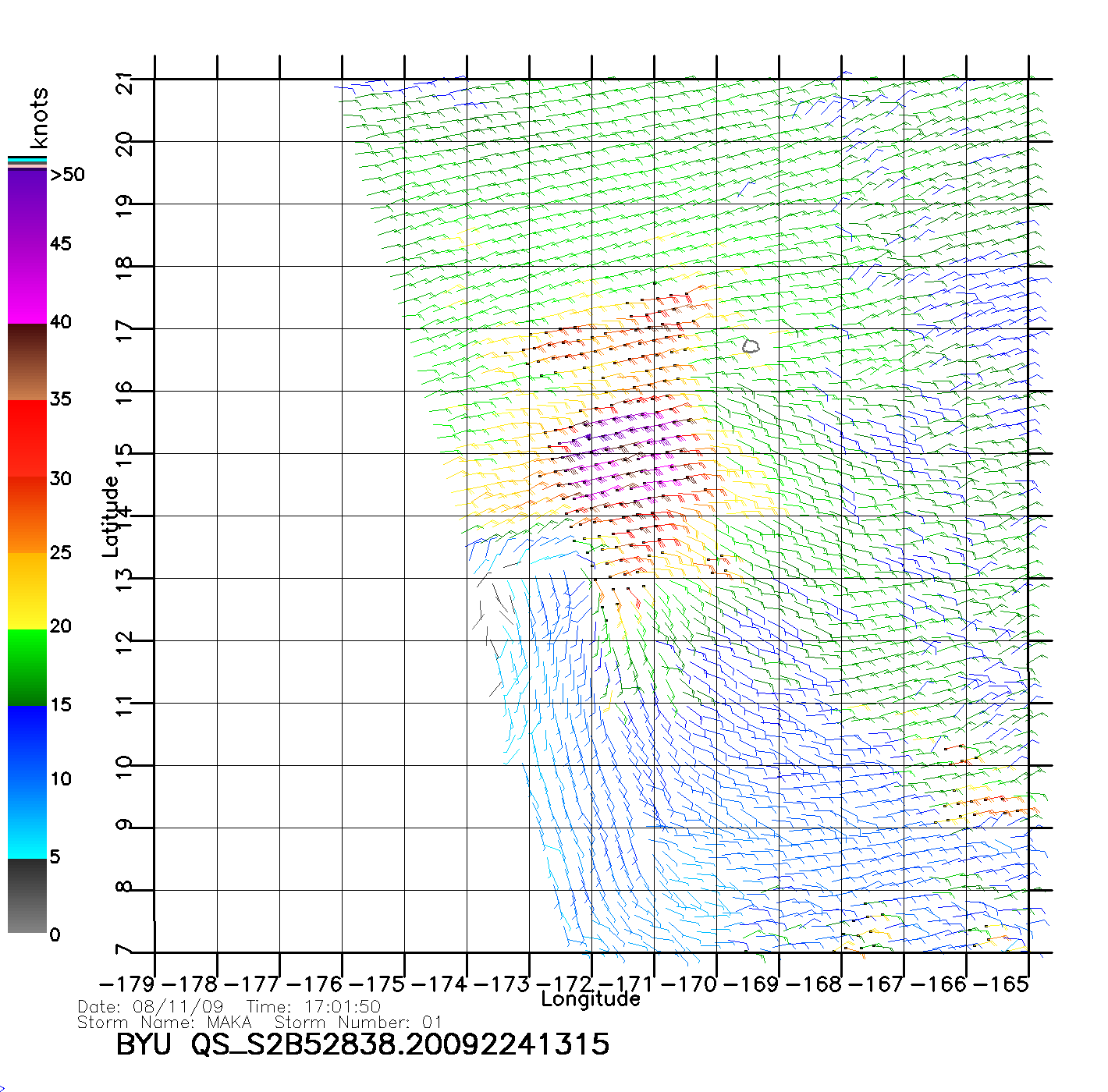Click the purple 45–50 knots legend band
This screenshot has width=1108, height=1092.
27,207
